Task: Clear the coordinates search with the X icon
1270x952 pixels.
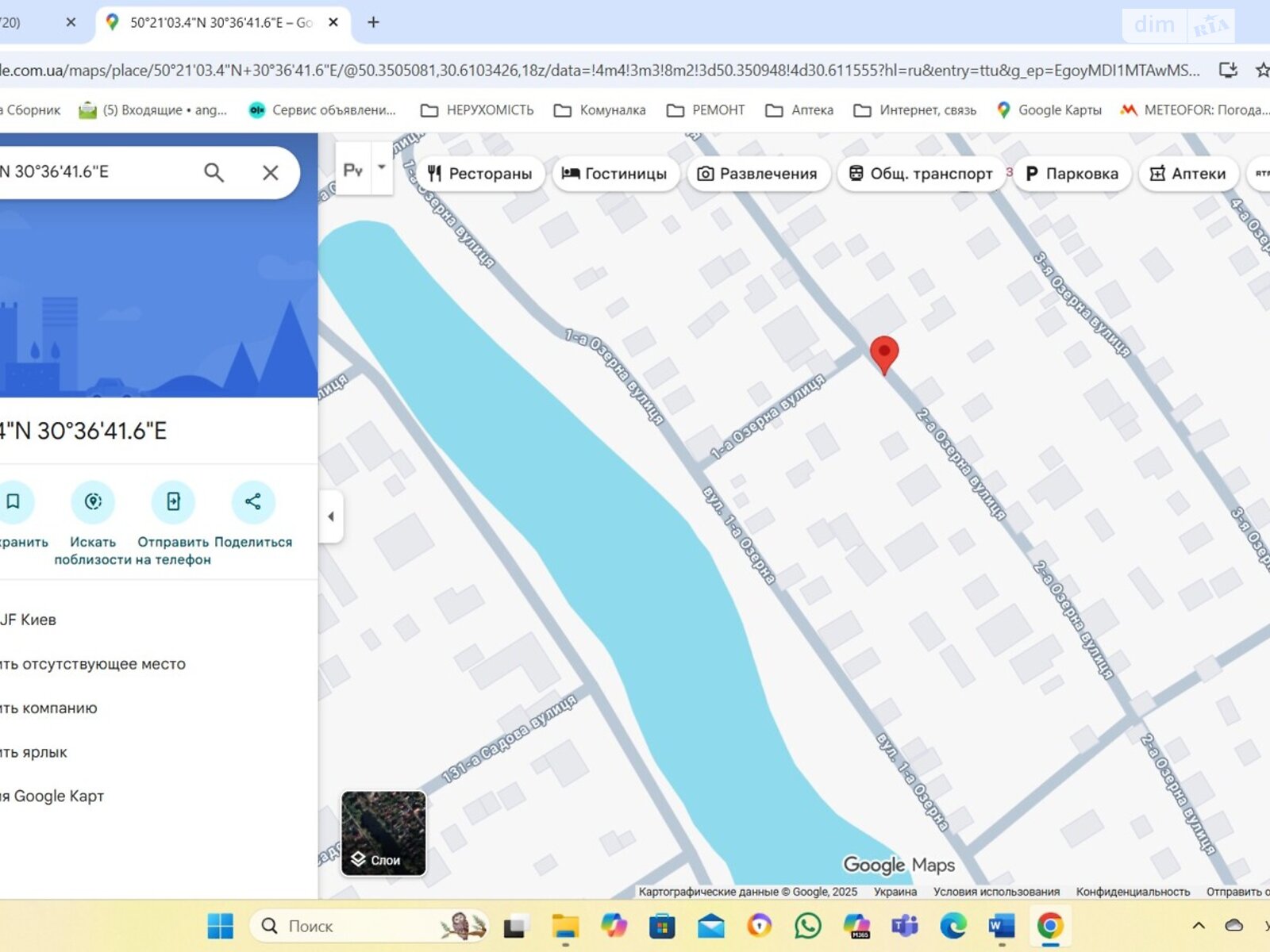Action: 270,171
